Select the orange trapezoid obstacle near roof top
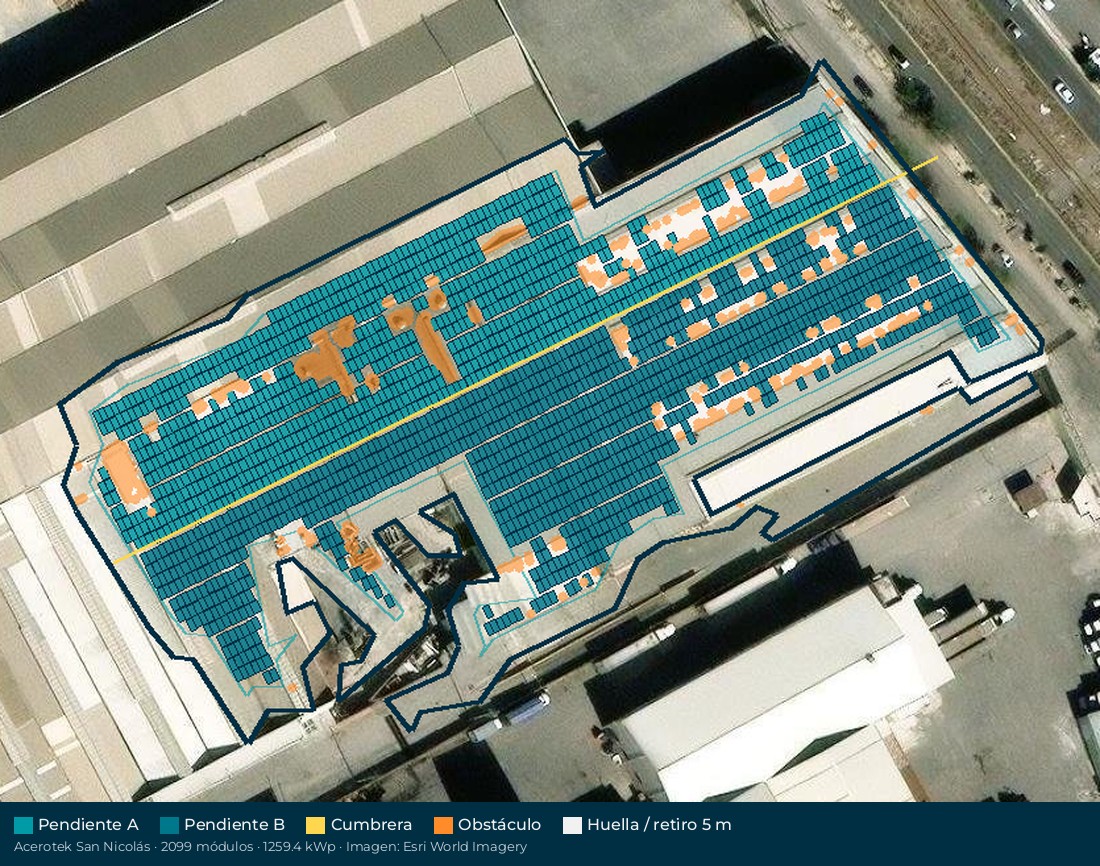Screen dimensions: 1100x866 [502, 237]
